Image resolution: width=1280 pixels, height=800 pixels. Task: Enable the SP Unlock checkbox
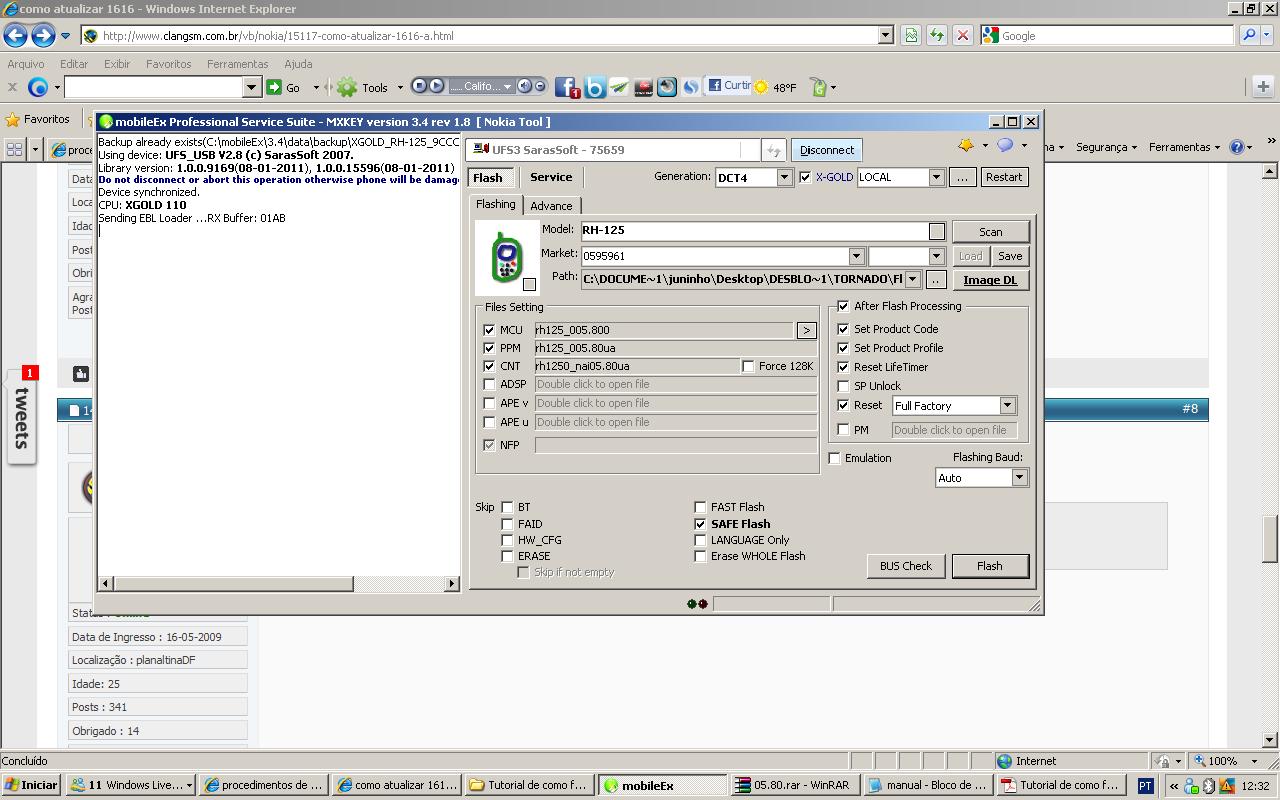(x=843, y=386)
